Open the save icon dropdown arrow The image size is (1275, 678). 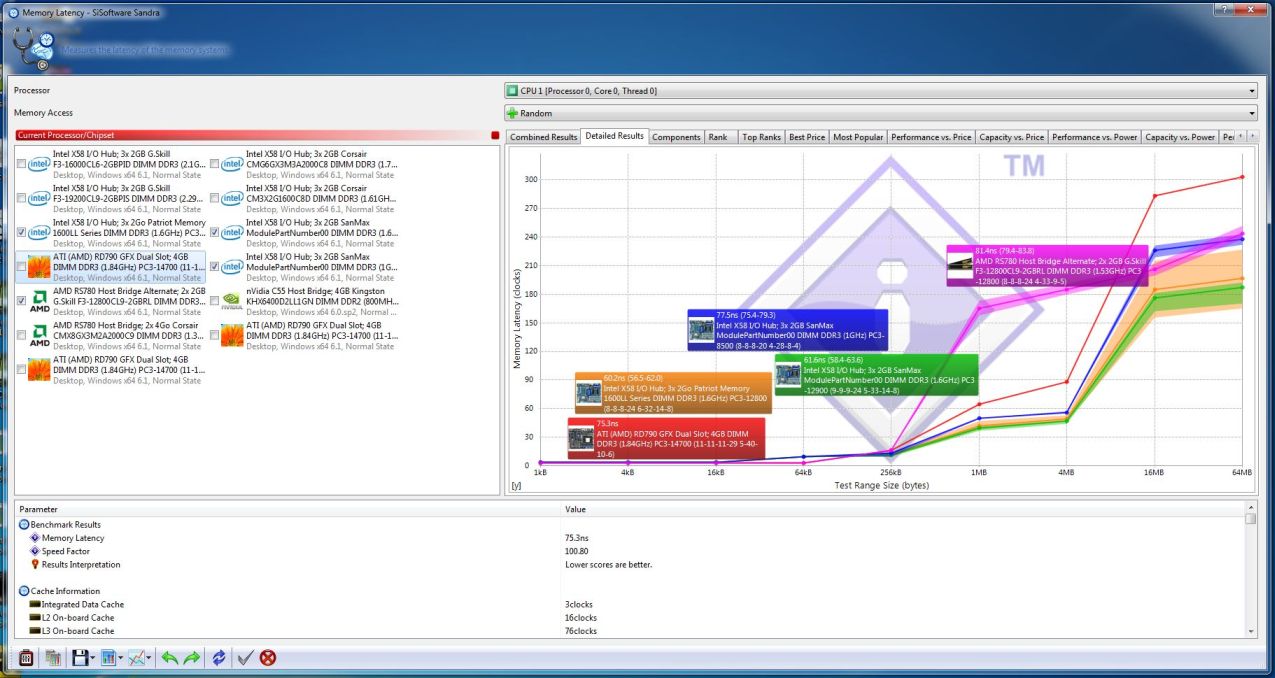[x=93, y=658]
